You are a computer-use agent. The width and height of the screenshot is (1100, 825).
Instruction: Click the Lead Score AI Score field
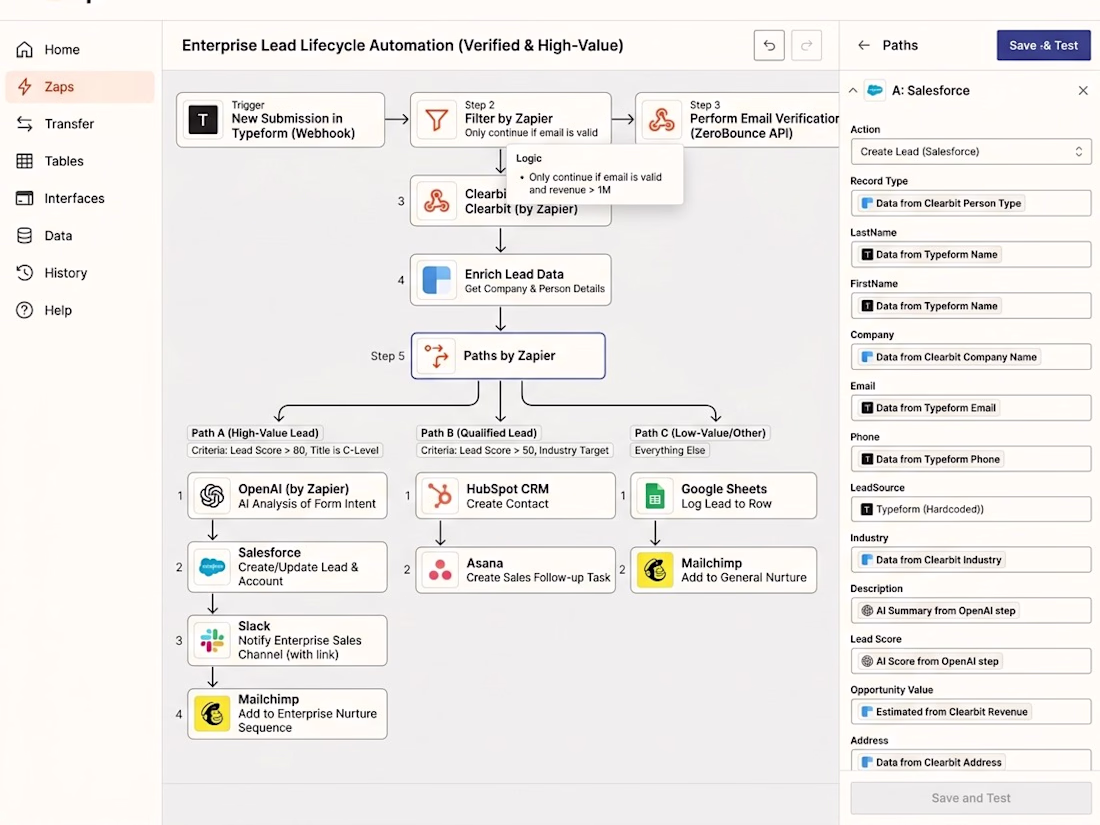click(x=971, y=661)
